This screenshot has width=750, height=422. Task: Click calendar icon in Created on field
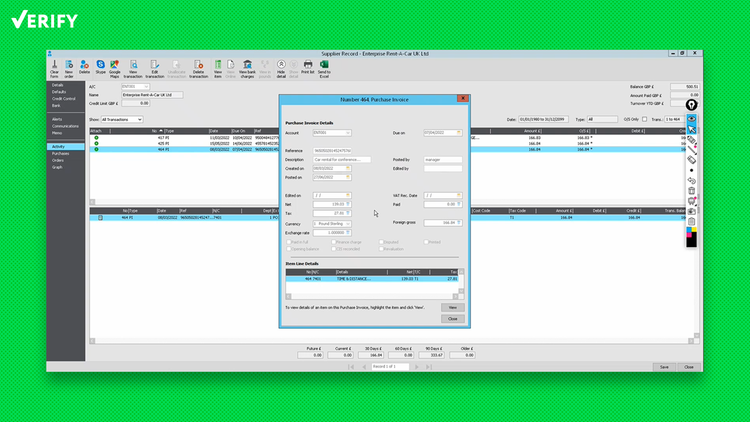pos(348,168)
